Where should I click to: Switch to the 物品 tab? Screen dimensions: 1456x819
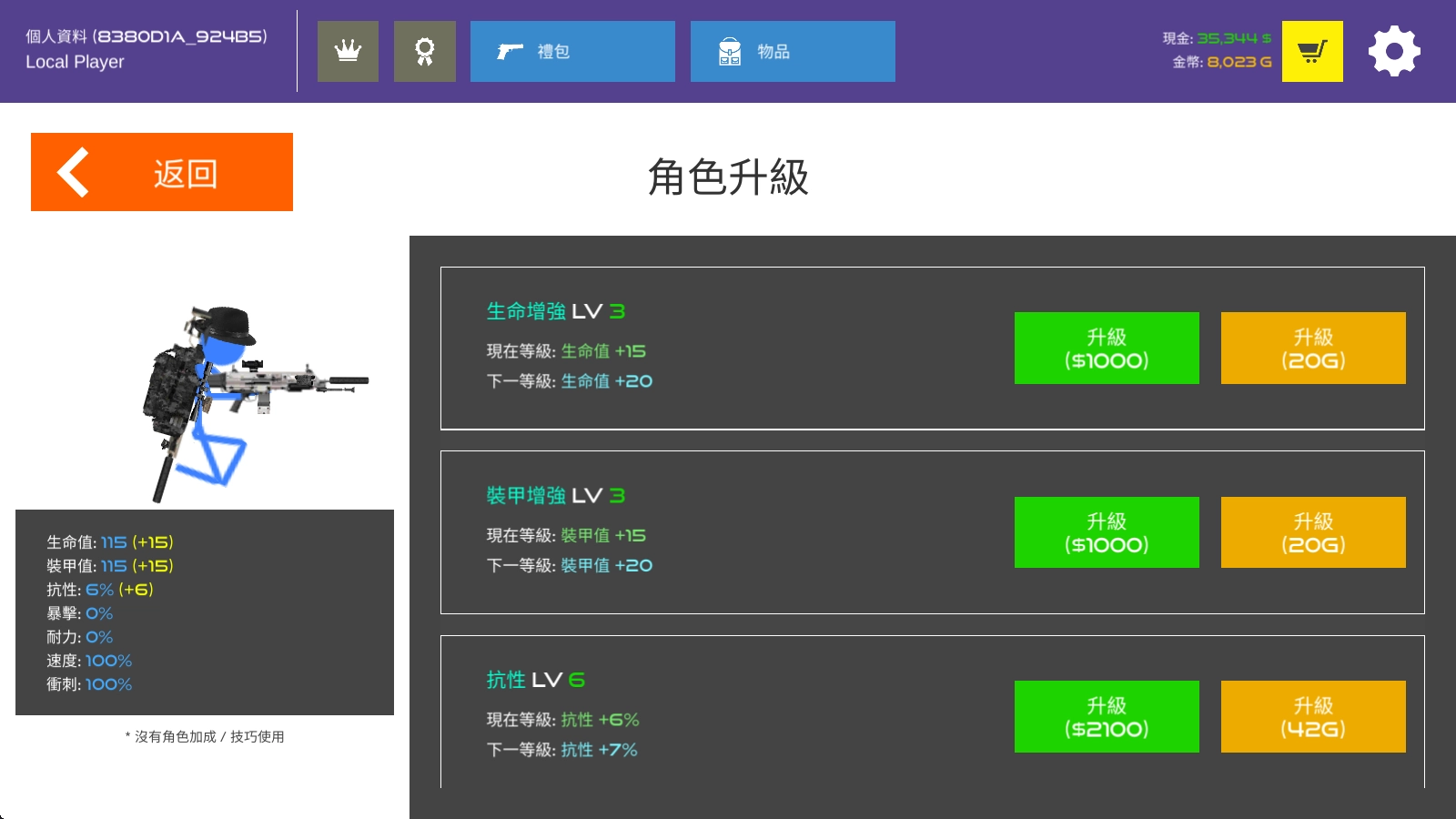(x=793, y=51)
